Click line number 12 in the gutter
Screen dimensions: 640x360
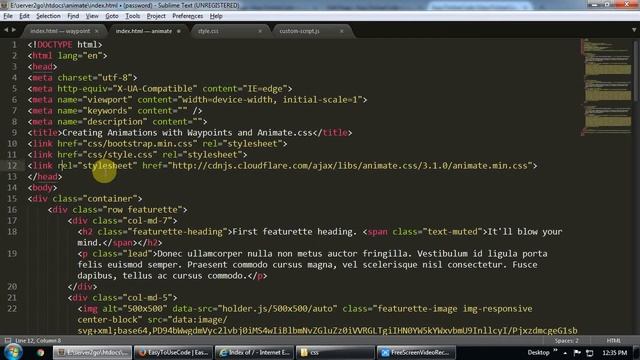point(12,166)
